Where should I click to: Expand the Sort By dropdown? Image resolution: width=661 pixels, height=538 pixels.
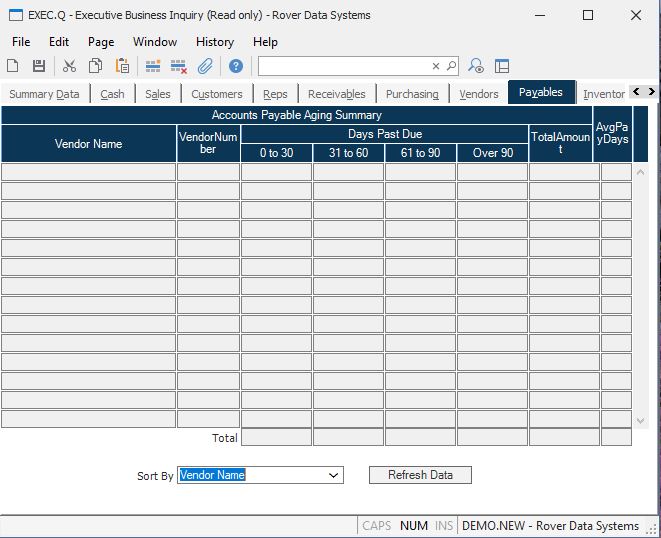[x=334, y=476]
